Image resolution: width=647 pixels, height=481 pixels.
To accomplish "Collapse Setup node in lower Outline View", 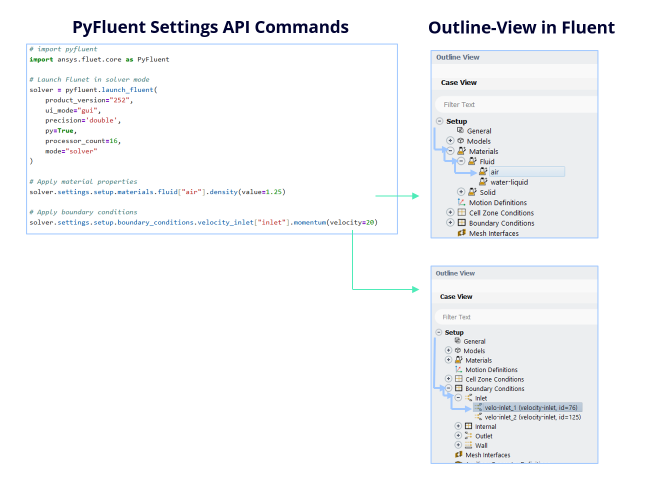I will [439, 332].
